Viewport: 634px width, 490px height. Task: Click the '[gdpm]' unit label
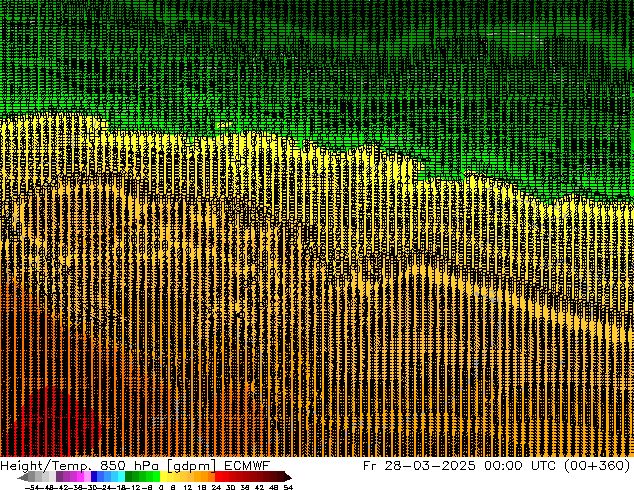[x=192, y=466]
